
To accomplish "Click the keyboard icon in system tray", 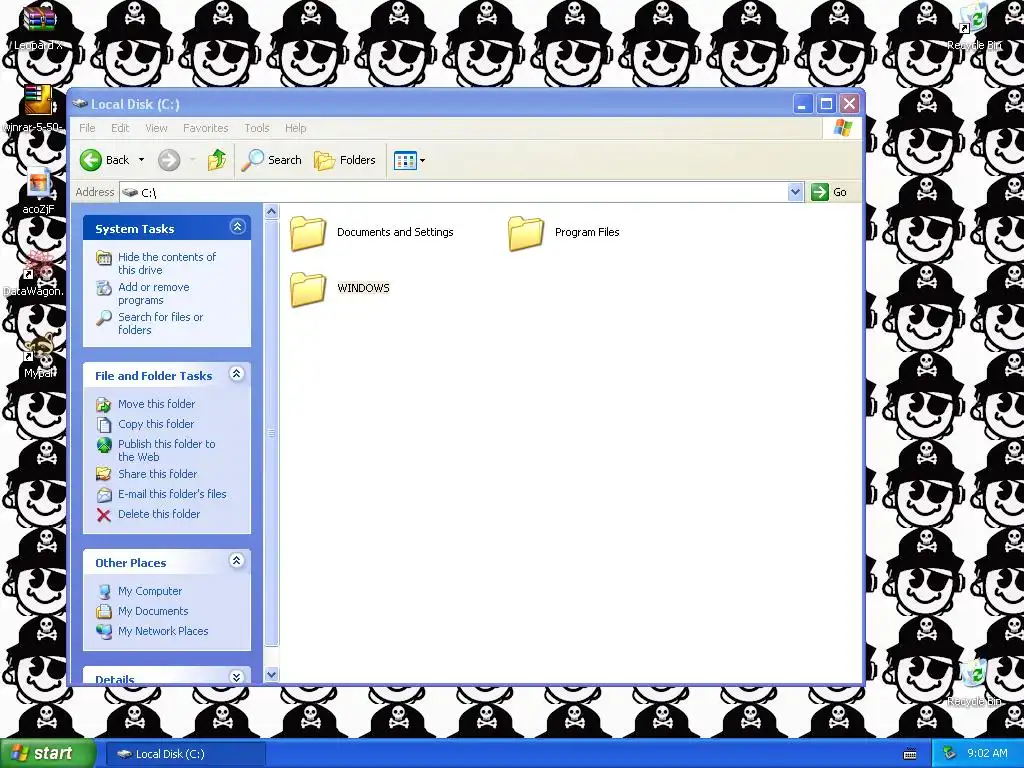I will click(x=910, y=754).
